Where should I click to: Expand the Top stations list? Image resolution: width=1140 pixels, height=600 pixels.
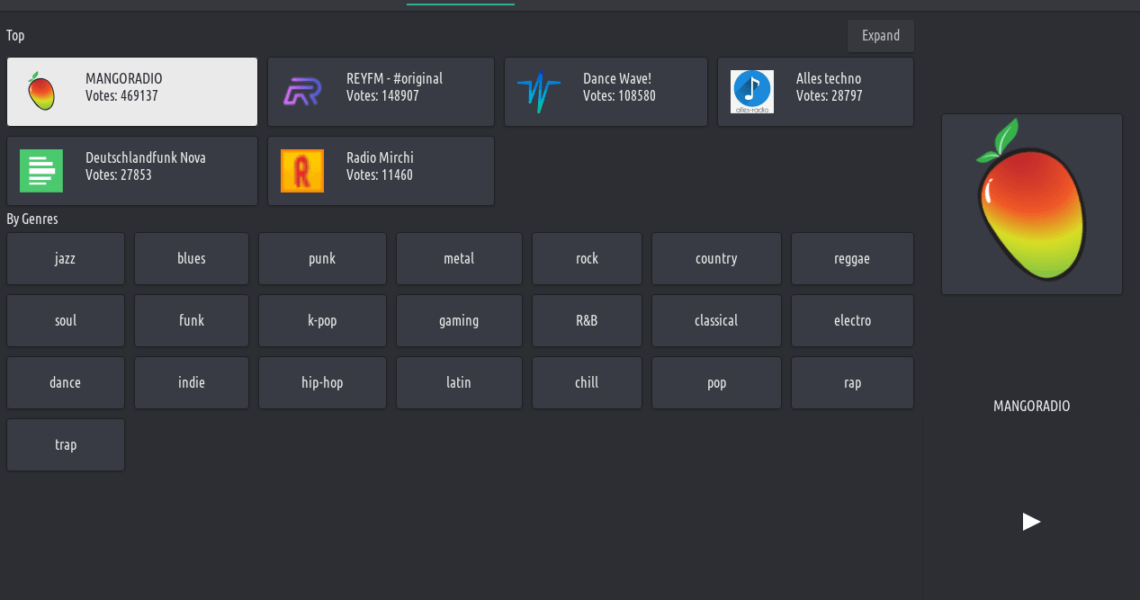tap(880, 36)
